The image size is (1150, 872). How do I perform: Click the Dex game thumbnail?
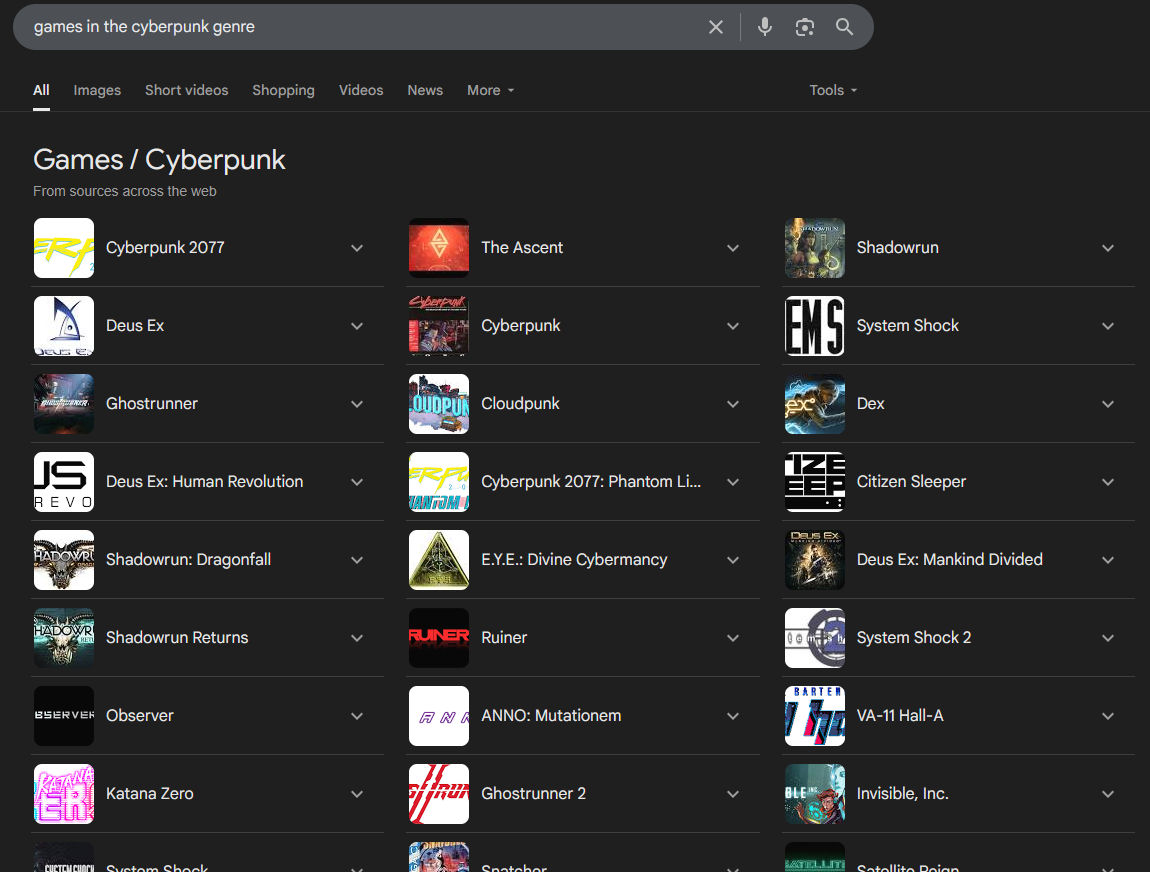tap(815, 404)
